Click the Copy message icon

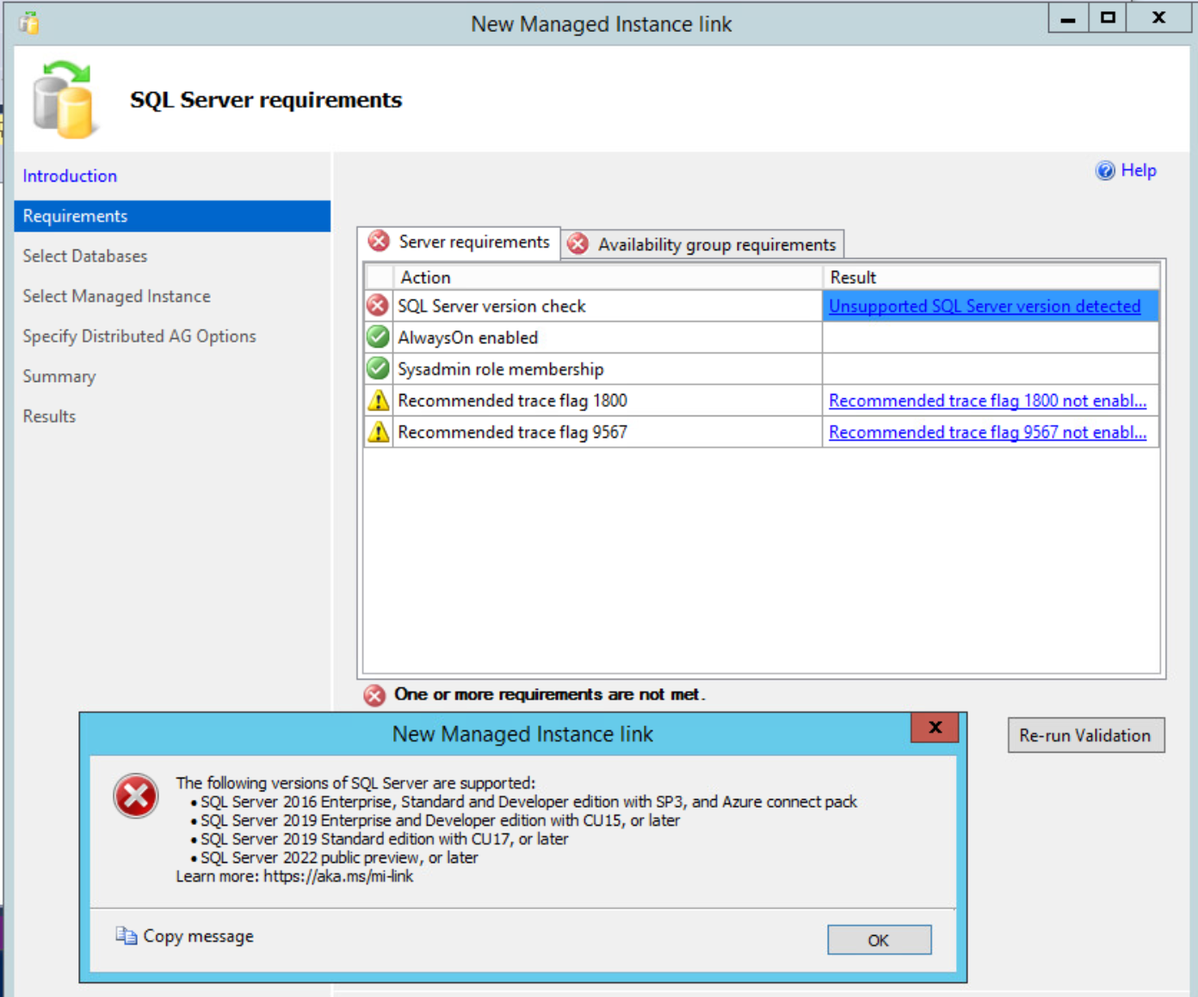(x=126, y=935)
